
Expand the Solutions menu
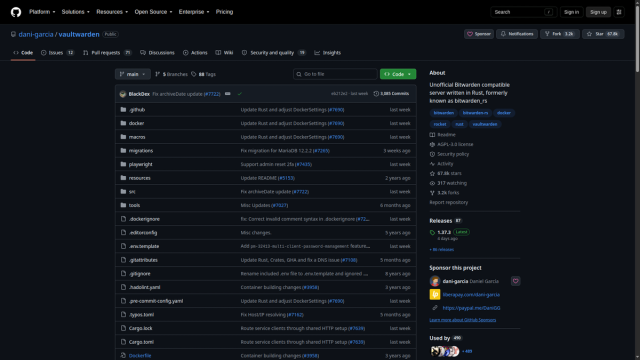[76, 12]
